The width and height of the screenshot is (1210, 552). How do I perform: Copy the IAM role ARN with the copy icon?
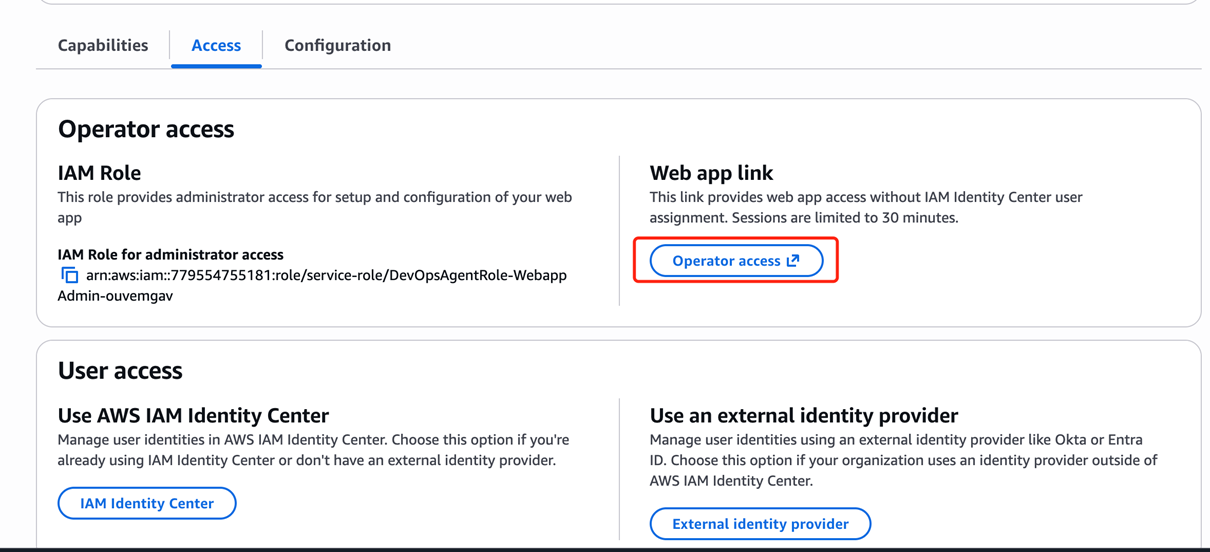point(70,275)
